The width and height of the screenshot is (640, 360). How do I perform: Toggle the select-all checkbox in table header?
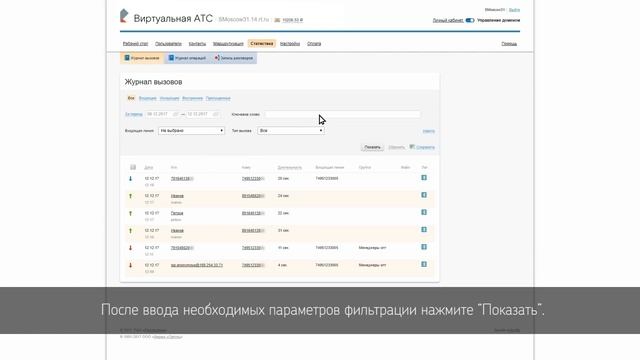pos(133,167)
